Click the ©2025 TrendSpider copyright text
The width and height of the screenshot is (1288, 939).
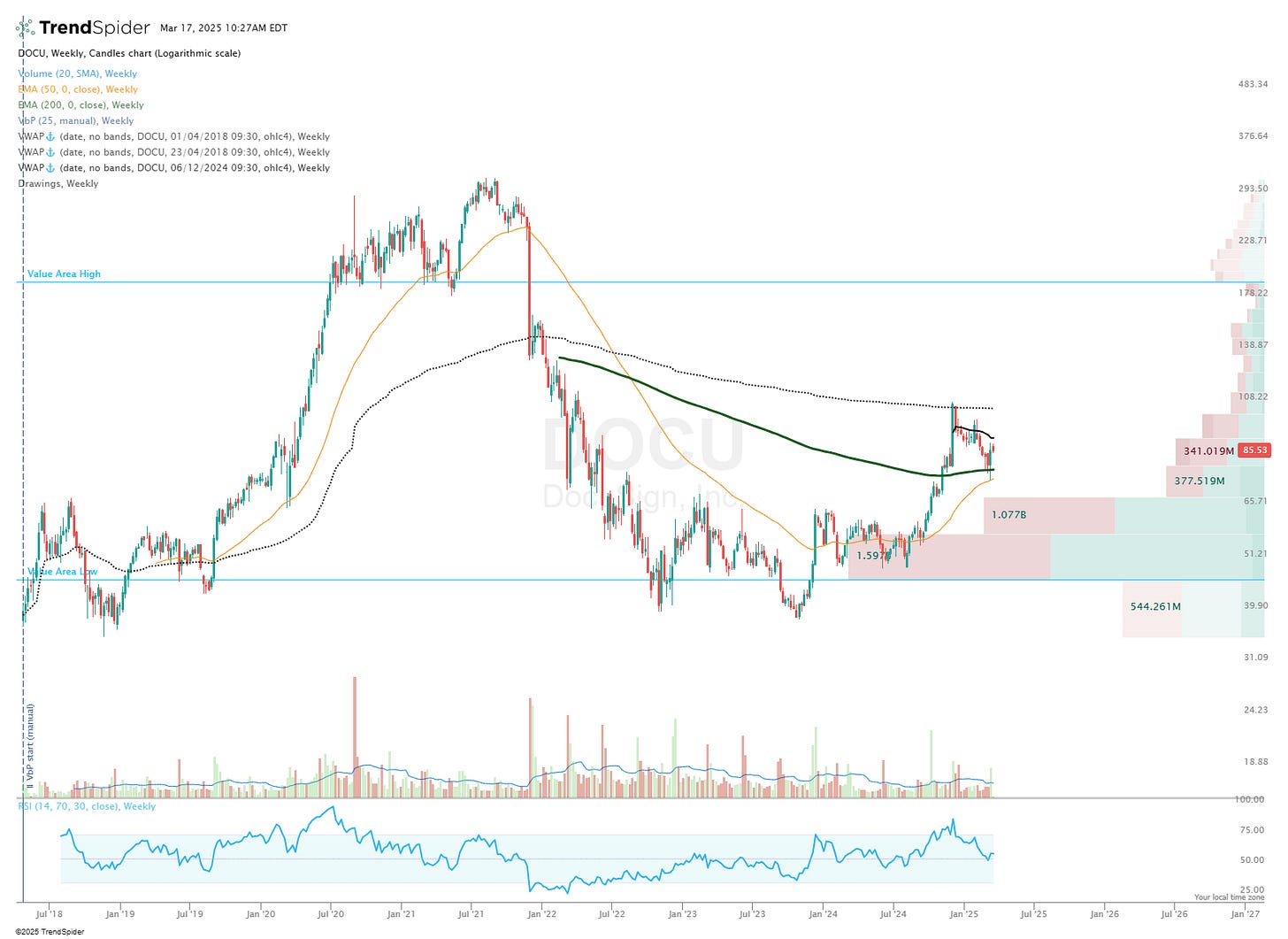pos(50,932)
